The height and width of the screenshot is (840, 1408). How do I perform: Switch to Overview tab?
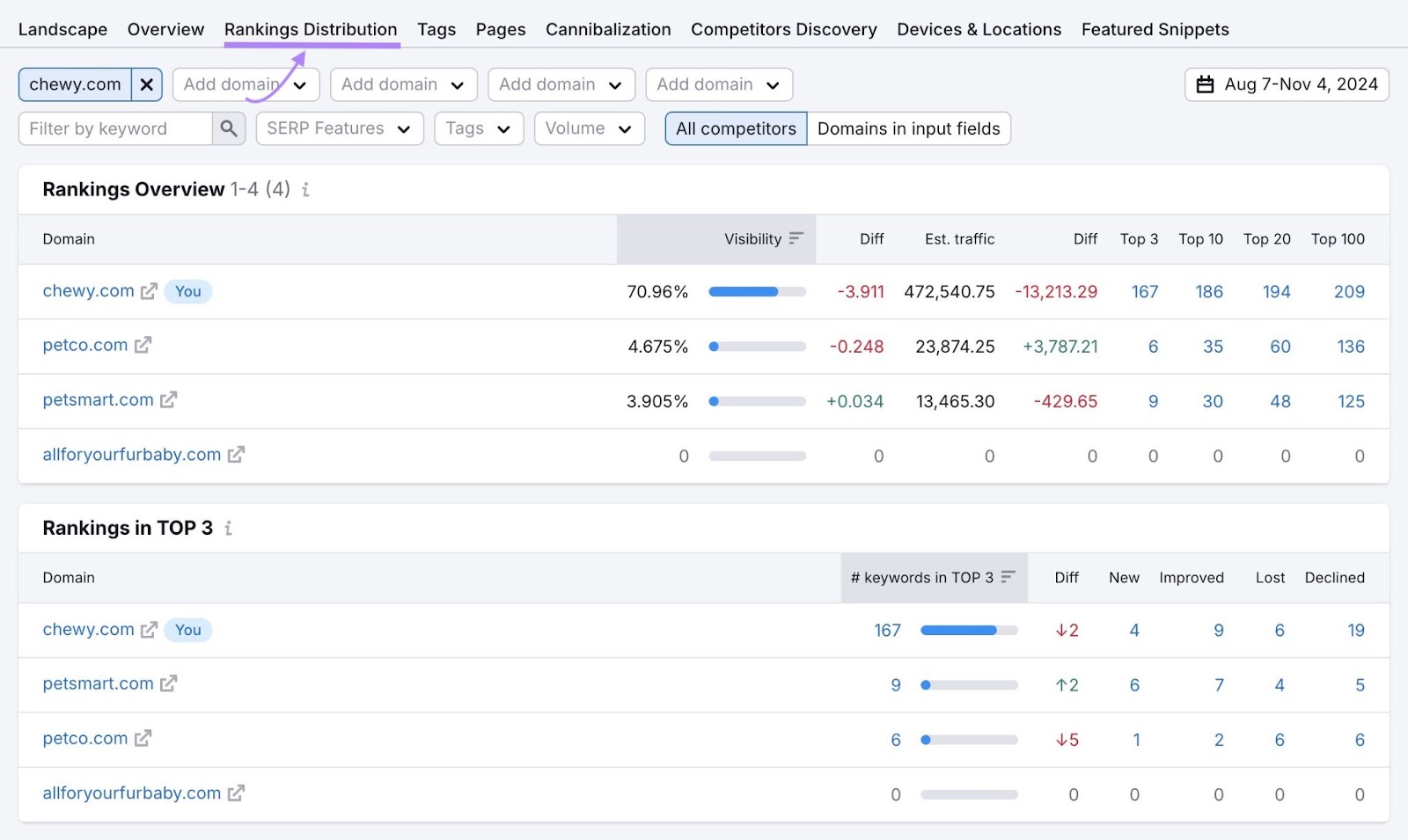(x=165, y=29)
